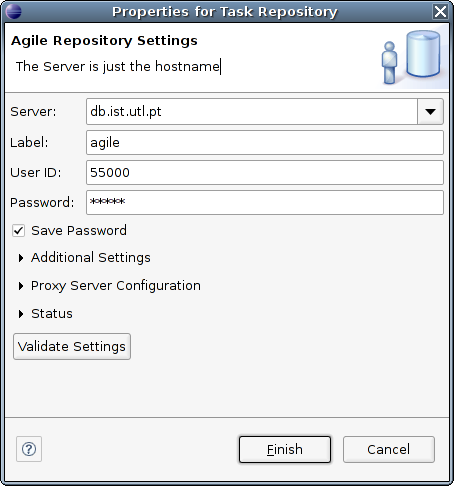Click inside the Password field
Image resolution: width=454 pixels, height=486 pixels.
pos(265,202)
